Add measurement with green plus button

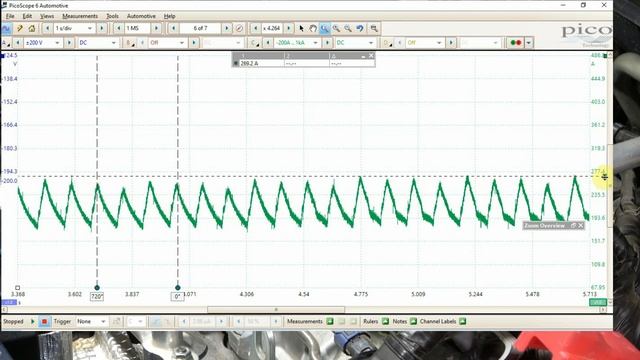pos(330,322)
